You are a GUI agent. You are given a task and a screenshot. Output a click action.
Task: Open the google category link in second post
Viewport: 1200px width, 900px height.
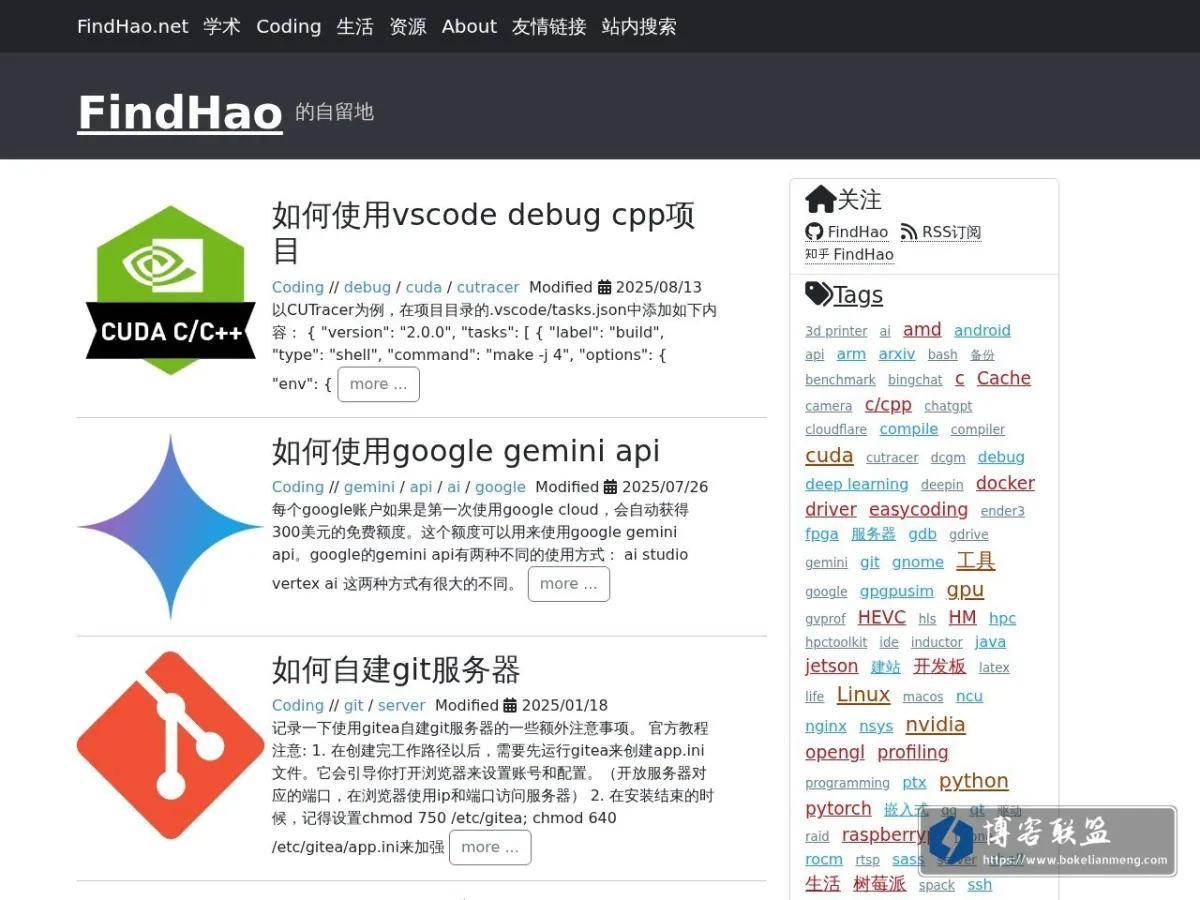500,487
